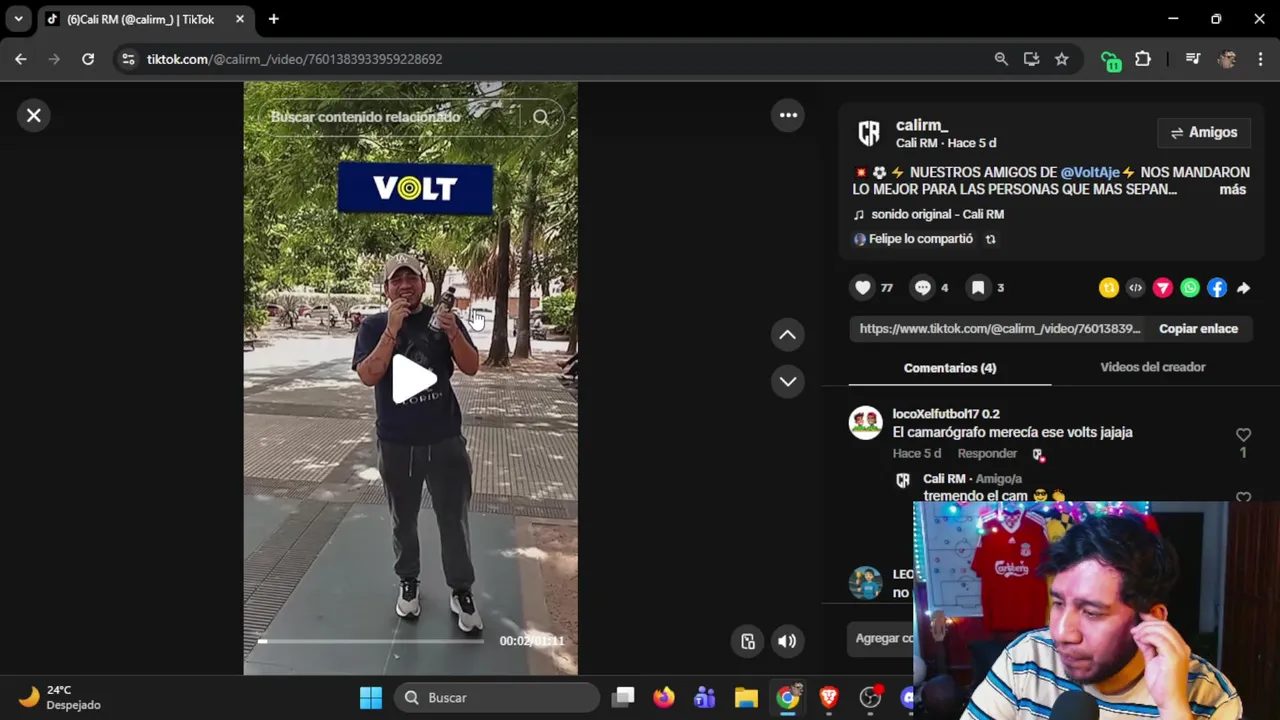This screenshot has height=720, width=1280.
Task: Click the install app icon in the address bar
Action: click(1031, 59)
